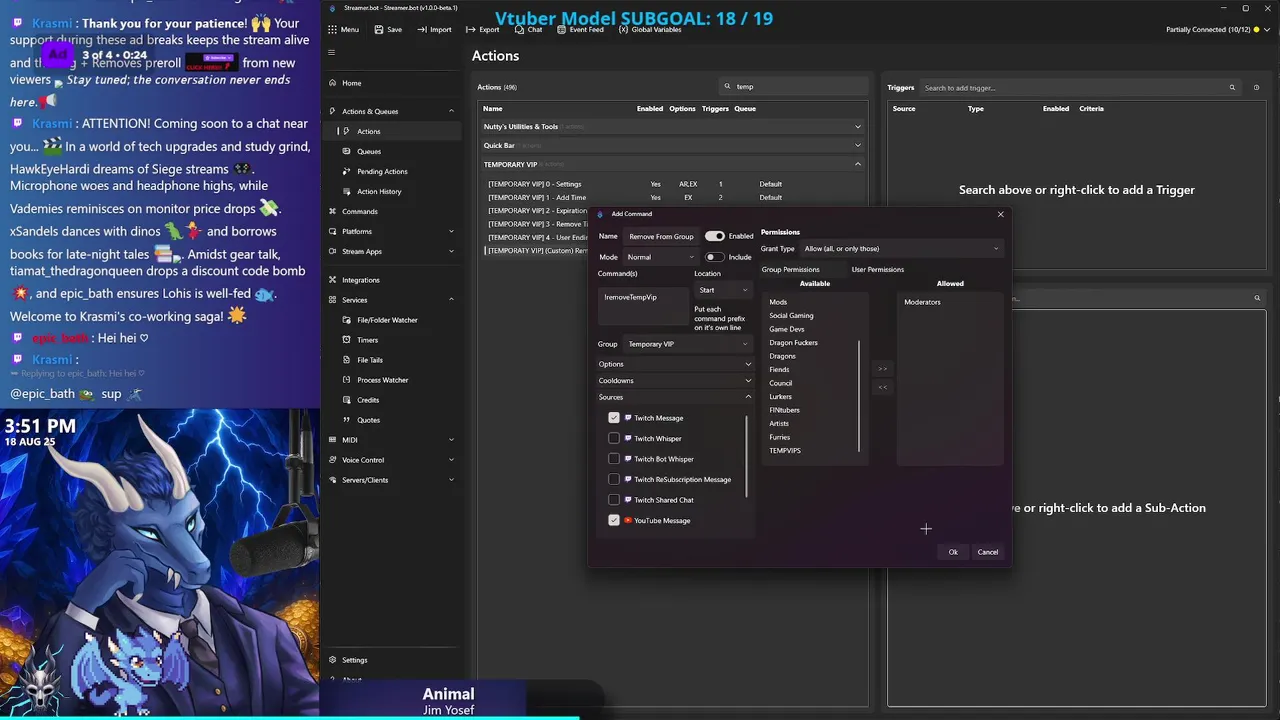Expand the Quick Bar action group
Screen dimensions: 1280x720
pyautogui.click(x=672, y=145)
